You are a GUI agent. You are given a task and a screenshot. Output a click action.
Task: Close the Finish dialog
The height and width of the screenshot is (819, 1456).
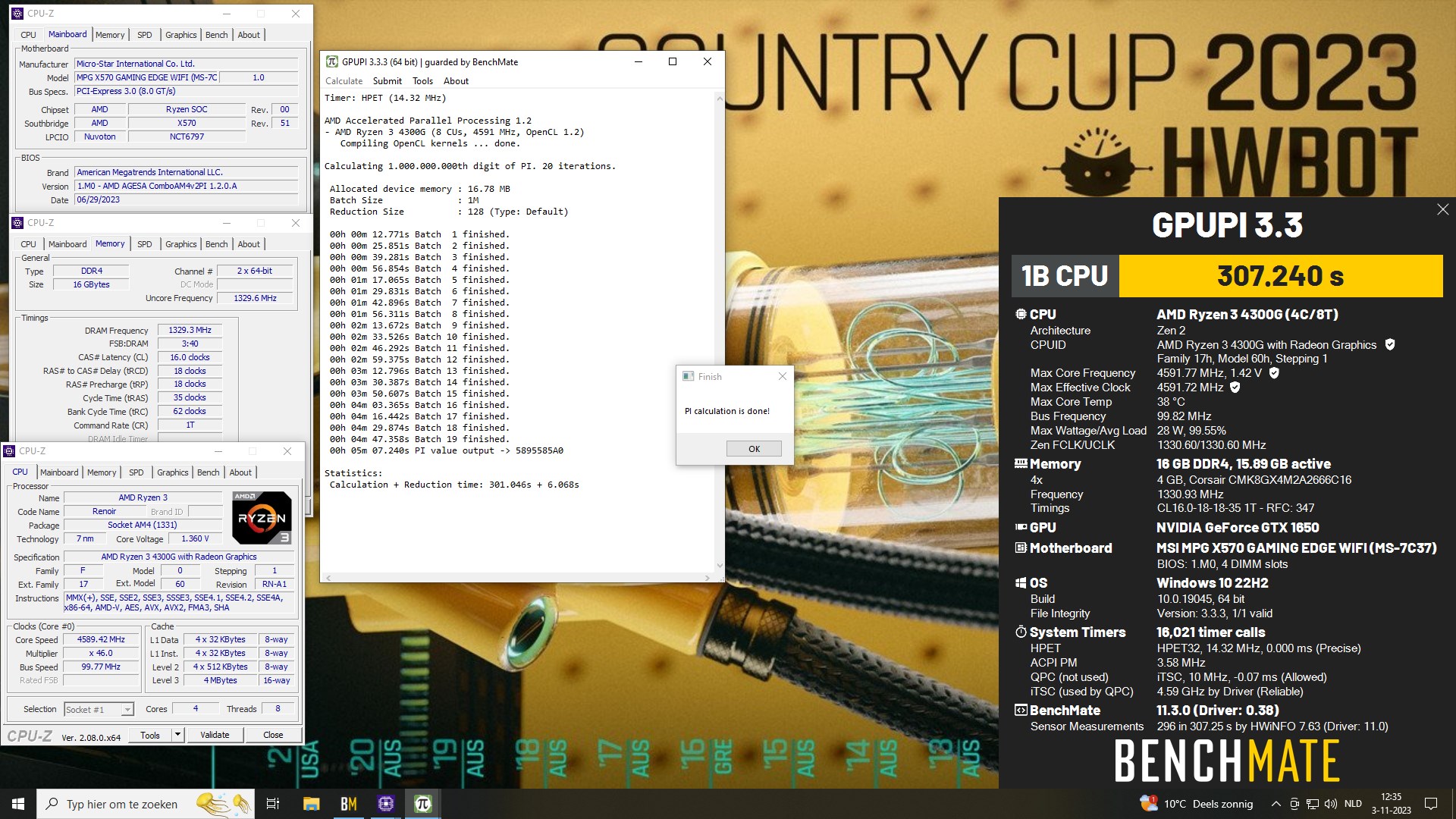click(x=783, y=376)
